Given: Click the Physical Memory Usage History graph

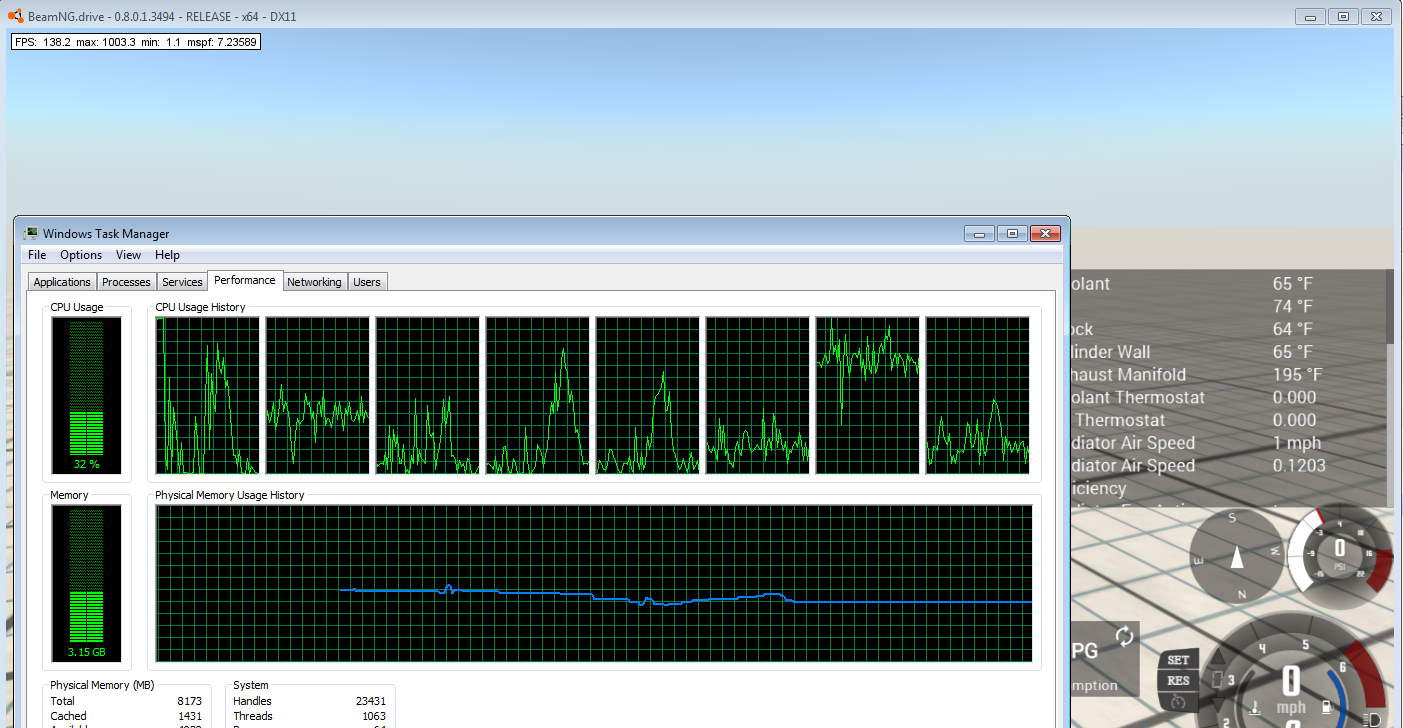Looking at the screenshot, I should 594,583.
